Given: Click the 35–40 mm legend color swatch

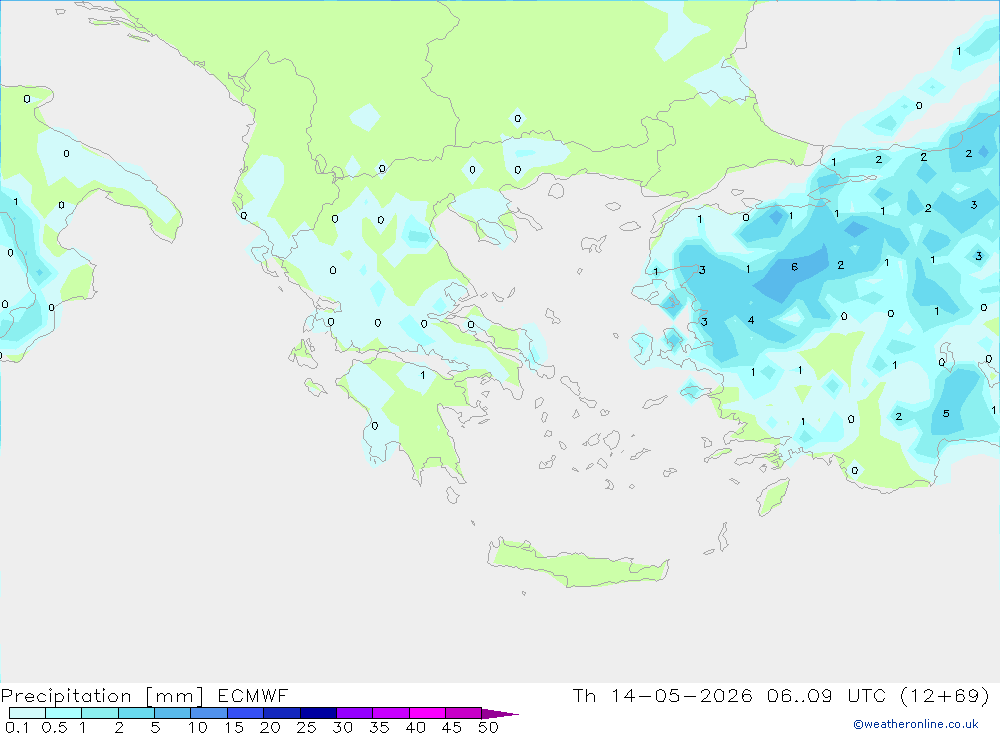Looking at the screenshot, I should (390, 713).
